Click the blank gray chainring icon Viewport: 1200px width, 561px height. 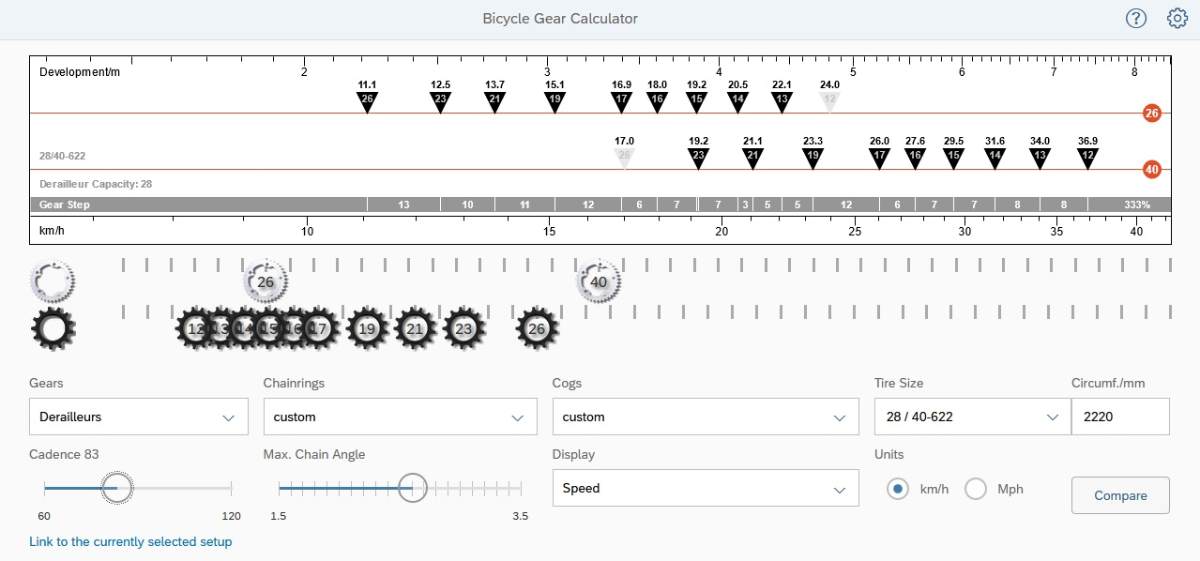(53, 282)
